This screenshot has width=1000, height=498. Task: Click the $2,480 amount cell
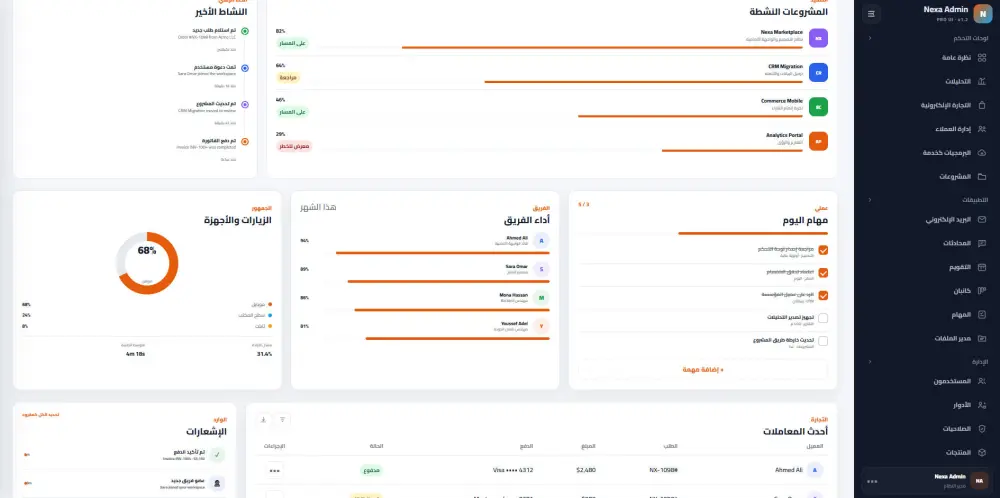tap(585, 471)
